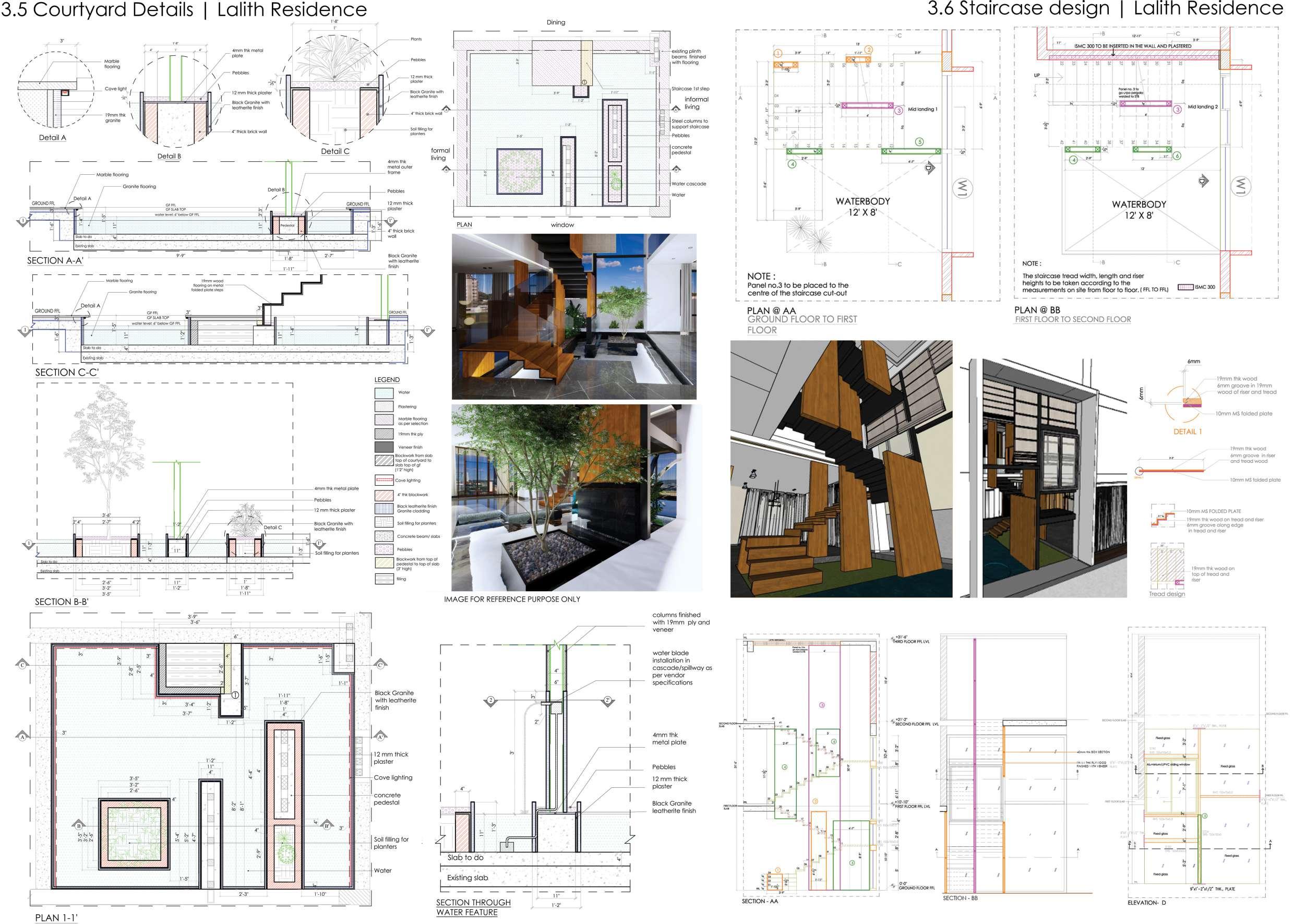Click the FIRST FLOOR TO SECOND FLOOR caption

[x=1072, y=319]
